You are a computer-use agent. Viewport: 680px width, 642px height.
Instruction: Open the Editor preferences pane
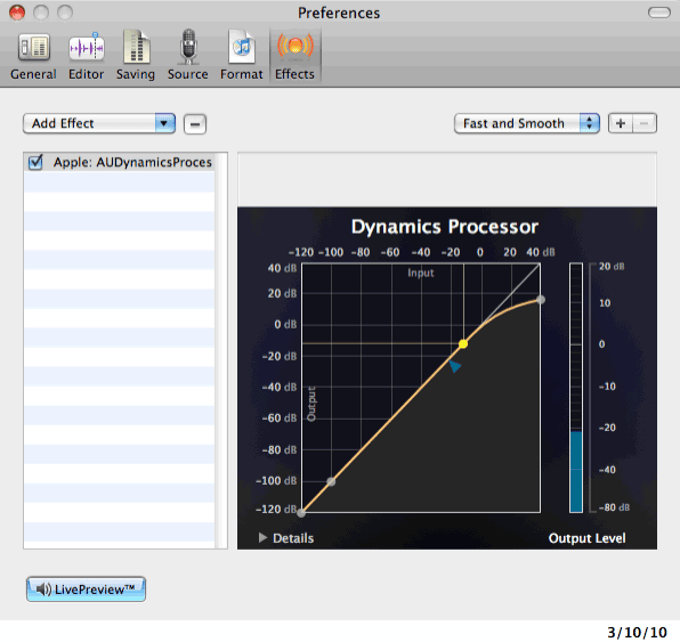pos(86,56)
